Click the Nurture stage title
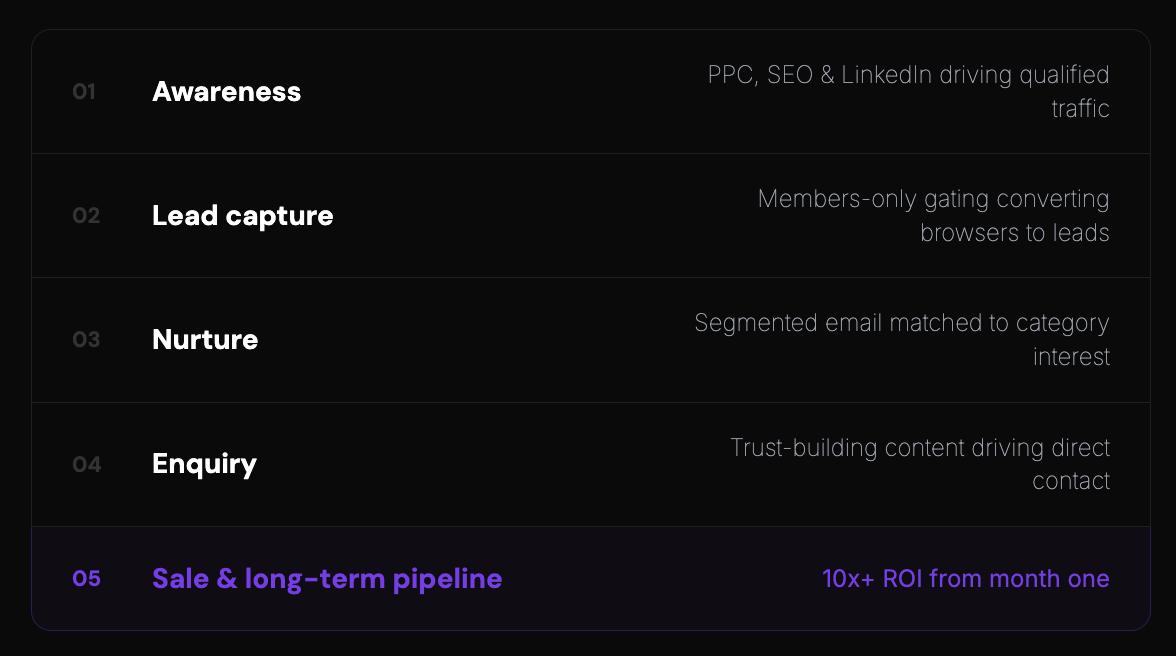The width and height of the screenshot is (1176, 656). tap(205, 340)
